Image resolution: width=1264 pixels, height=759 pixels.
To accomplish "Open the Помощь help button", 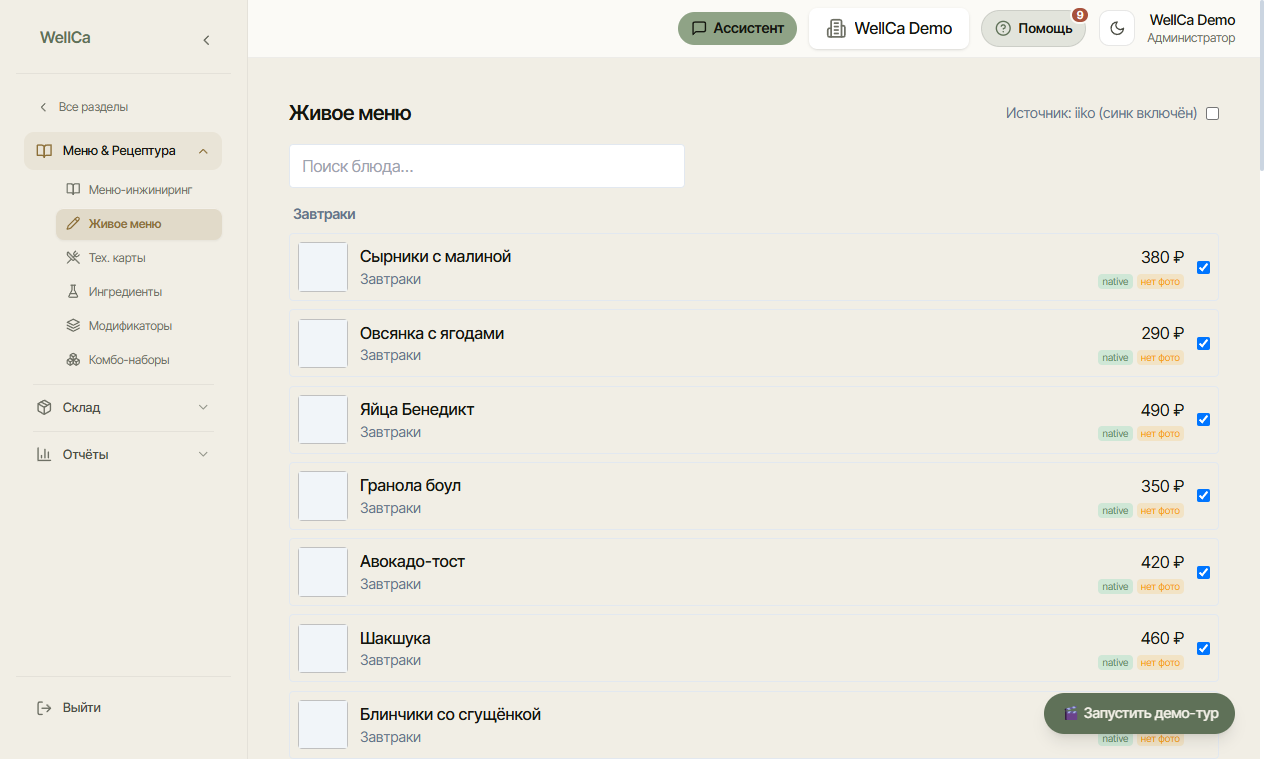I will (1033, 28).
